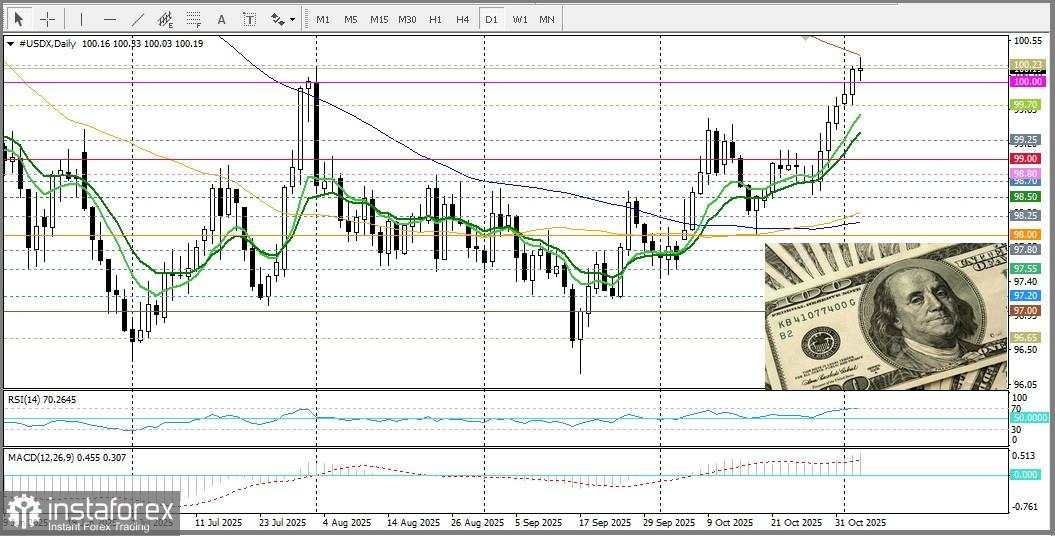
Task: Click the 100.23 current price label
Action: click(1027, 65)
